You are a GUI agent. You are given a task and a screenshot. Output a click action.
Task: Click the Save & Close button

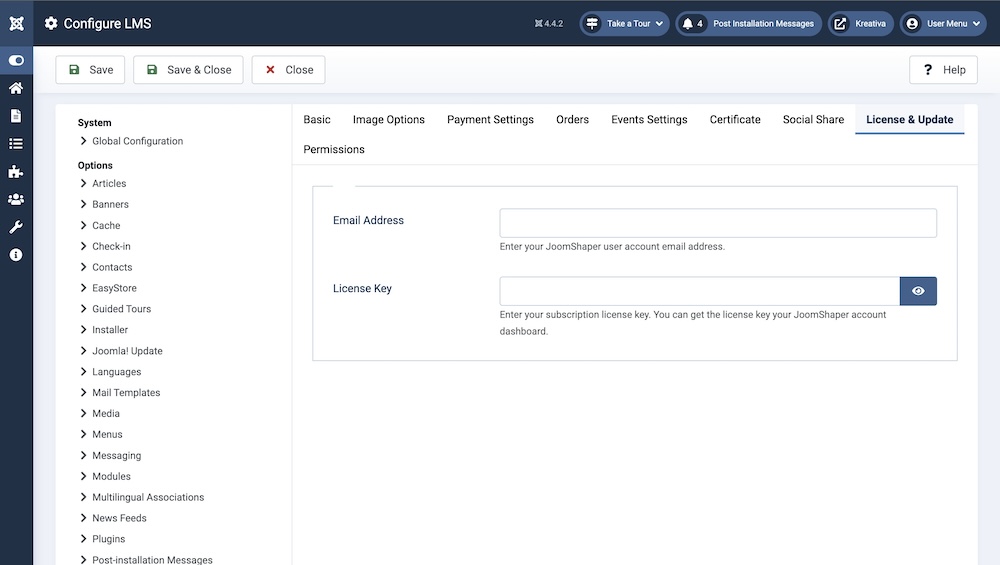(x=188, y=70)
